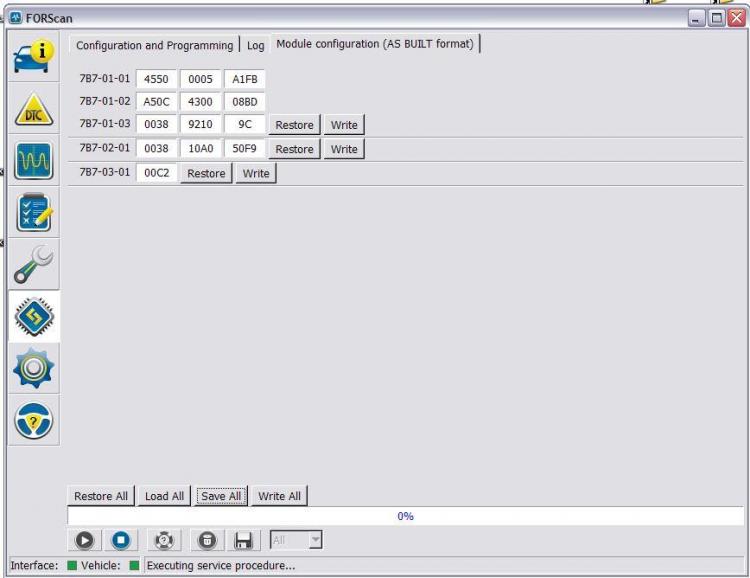Image resolution: width=750 pixels, height=578 pixels.
Task: Open the steering wheel help section
Action: coord(33,421)
